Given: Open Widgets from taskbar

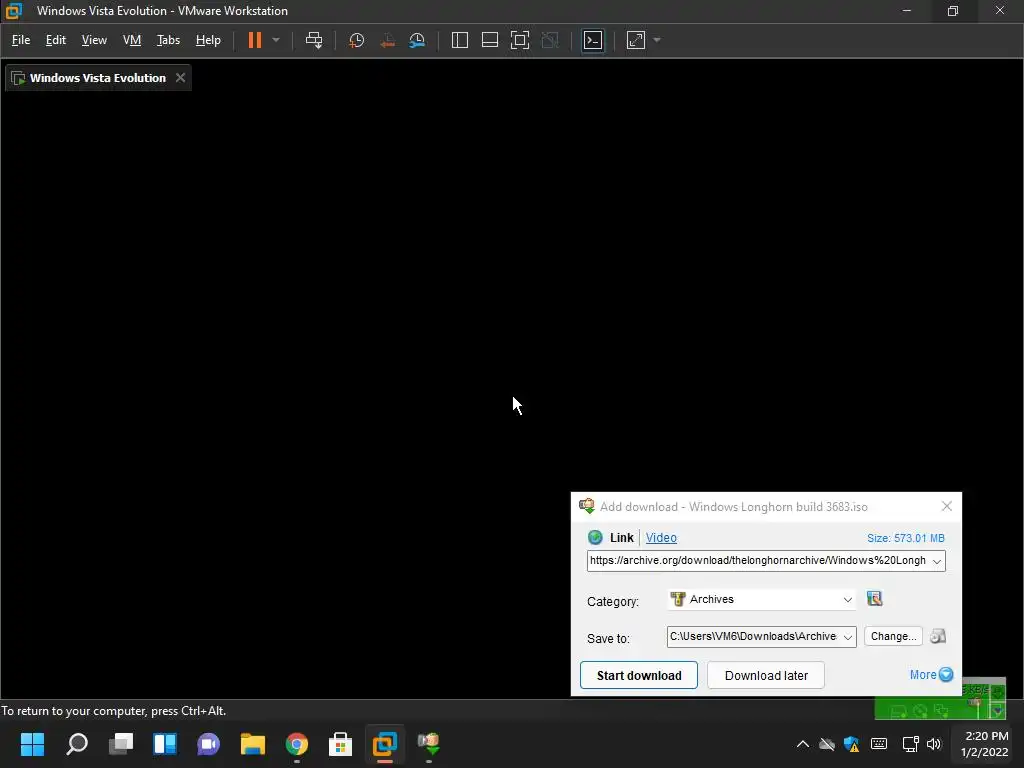Looking at the screenshot, I should (165, 744).
